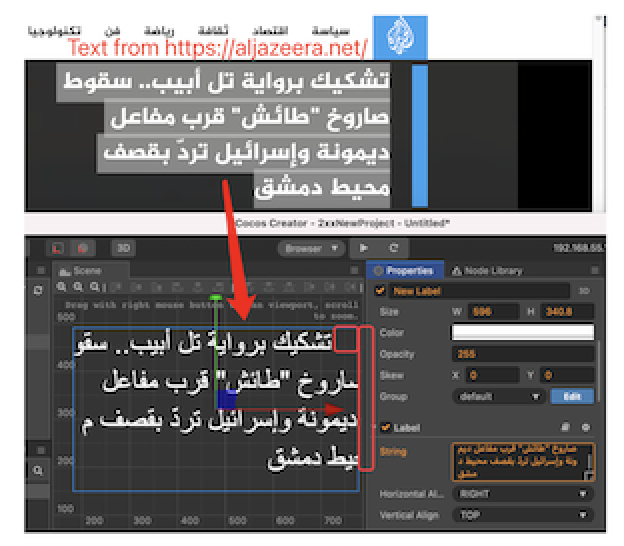Open the Label component help icon
Screen dimensions: 624x546
(x=565, y=427)
